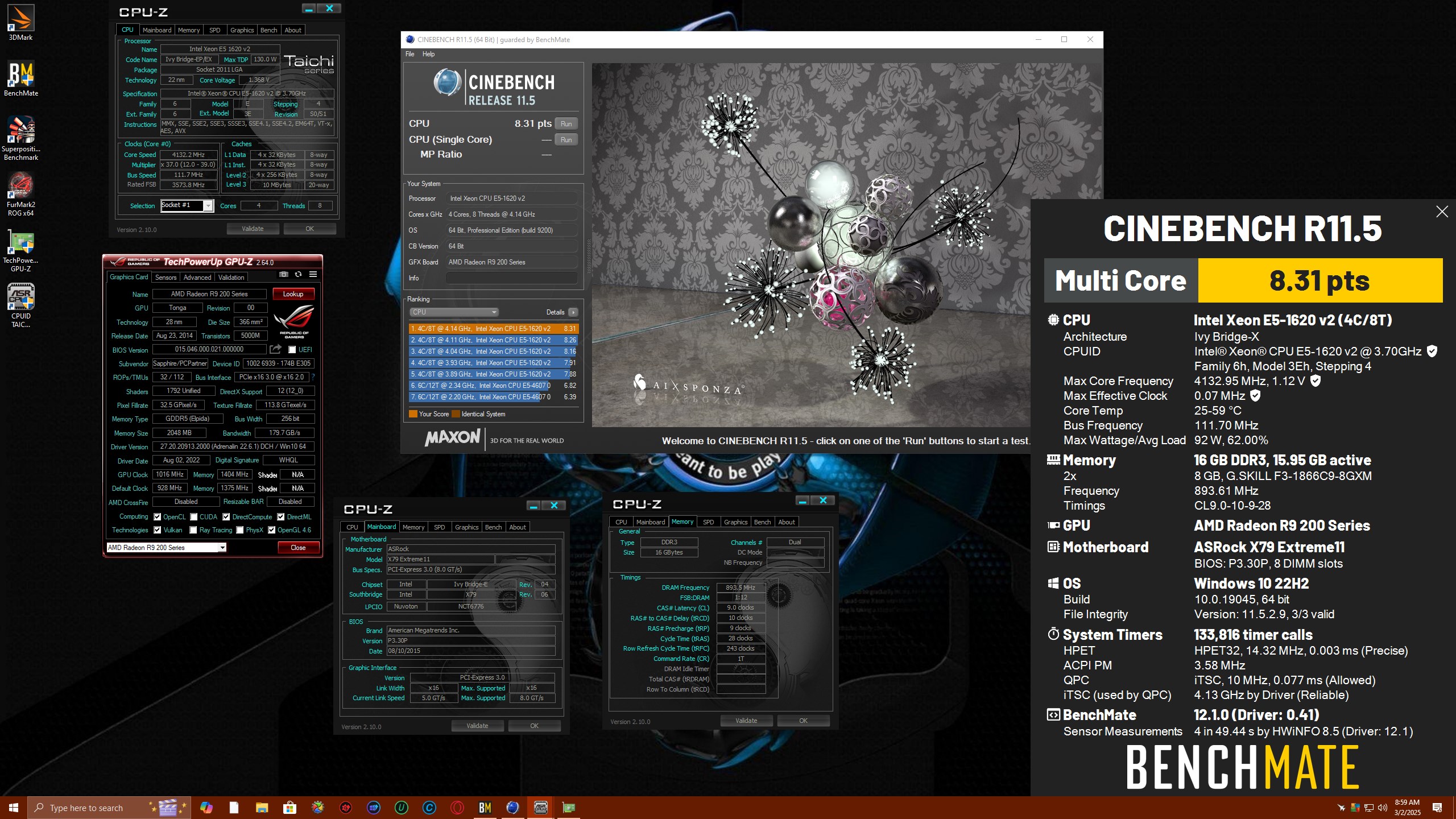Open the CPU dropdown in Cinebench Ranking
1456x819 pixels.
pyautogui.click(x=454, y=312)
